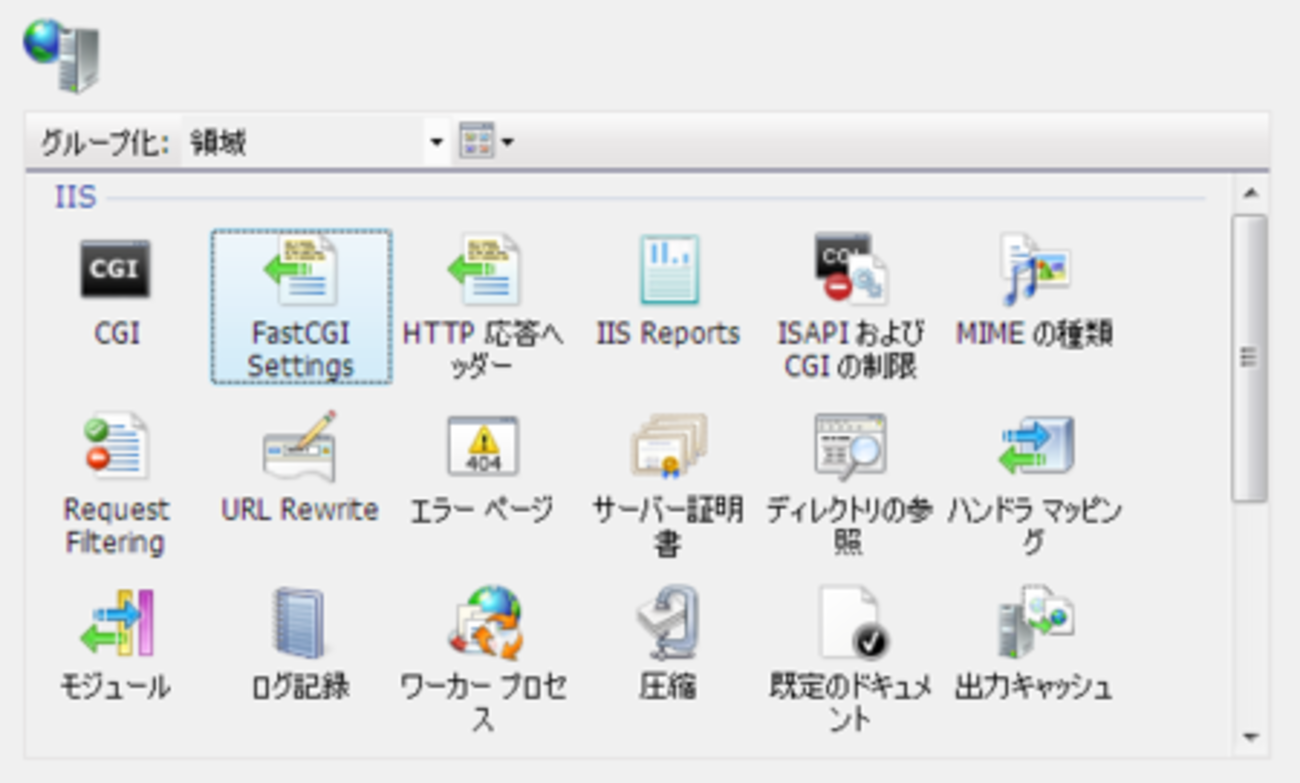
Task: Click the server globe icon at top
Action: (62, 55)
